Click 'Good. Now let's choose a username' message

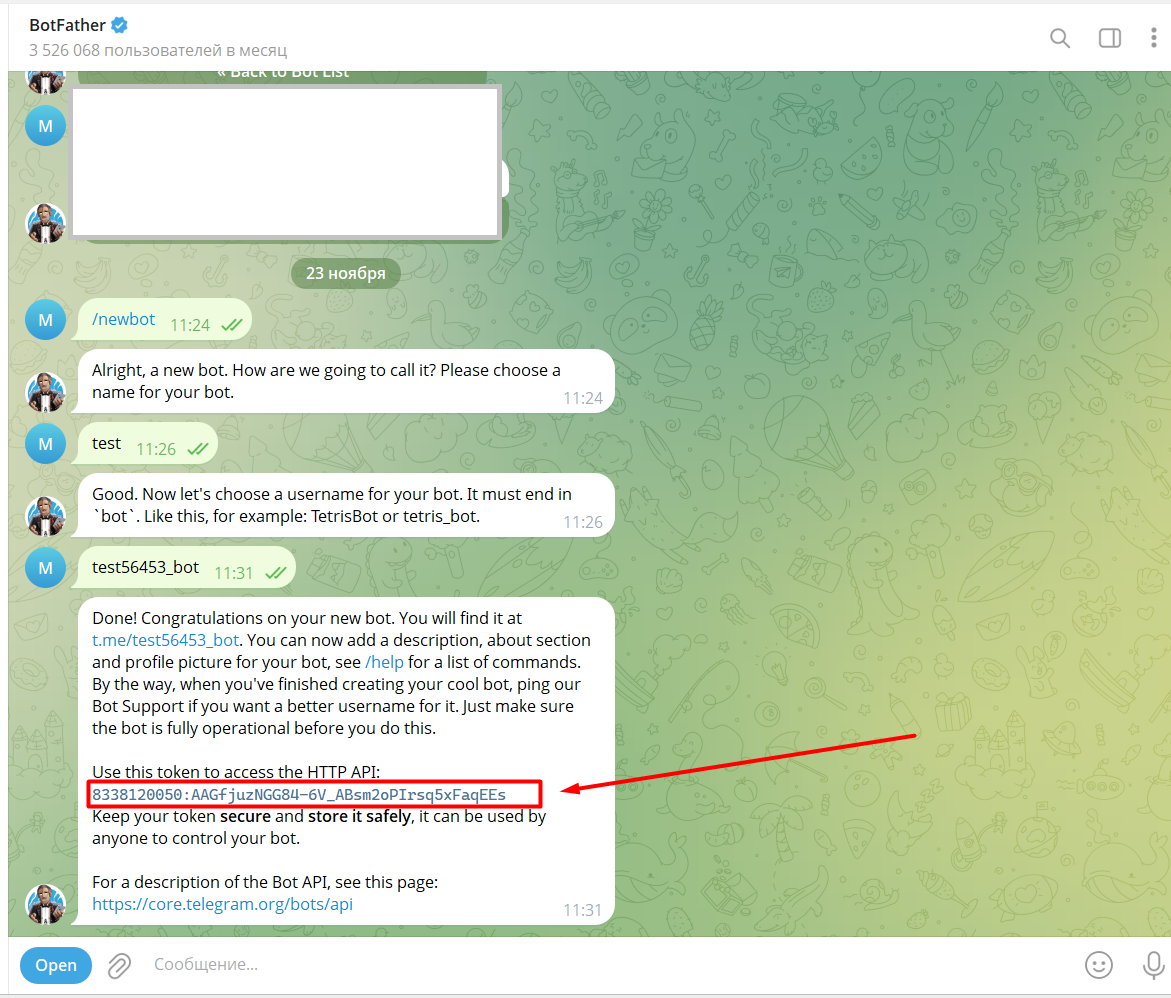346,505
